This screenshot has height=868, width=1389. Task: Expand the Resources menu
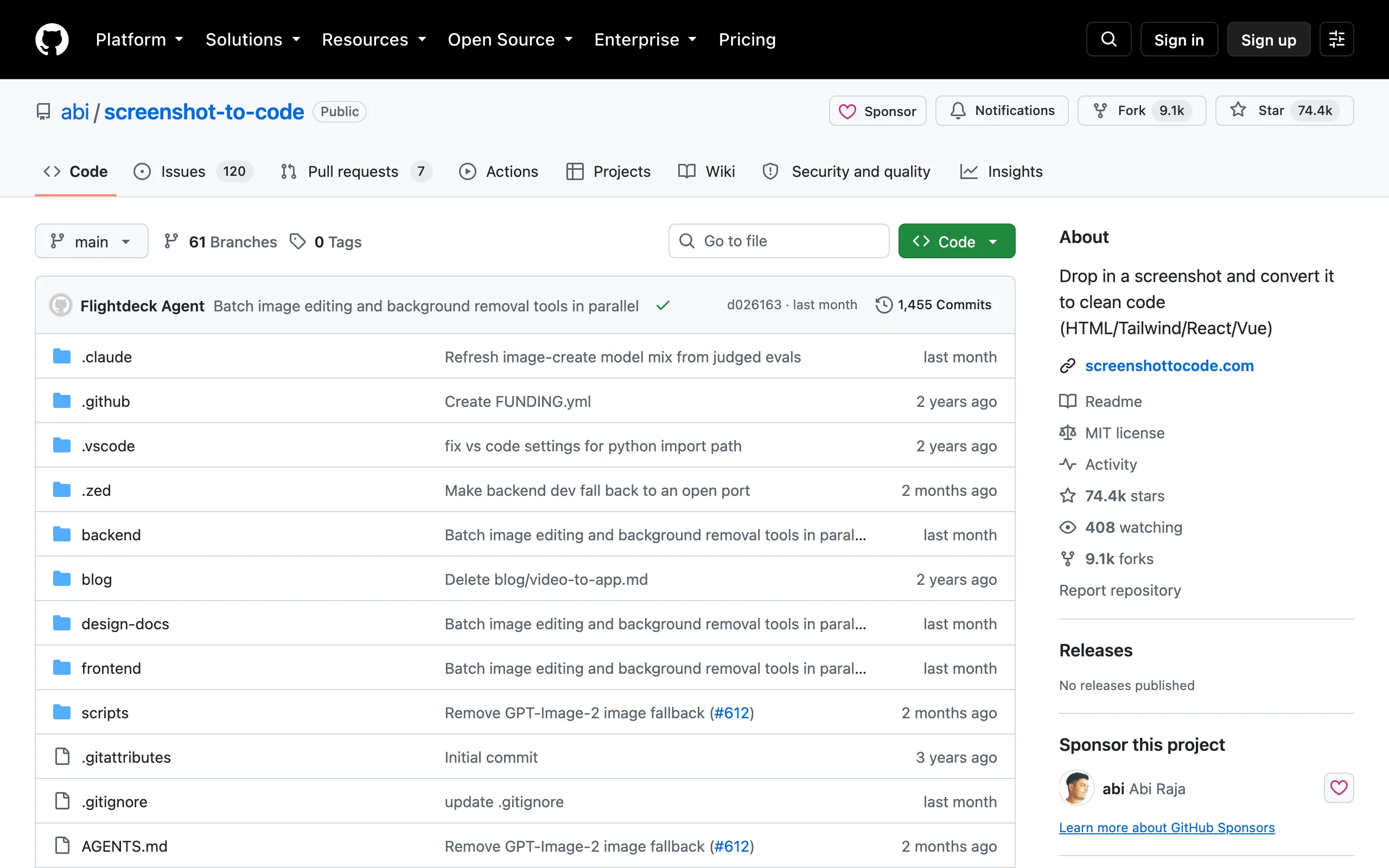374,39
